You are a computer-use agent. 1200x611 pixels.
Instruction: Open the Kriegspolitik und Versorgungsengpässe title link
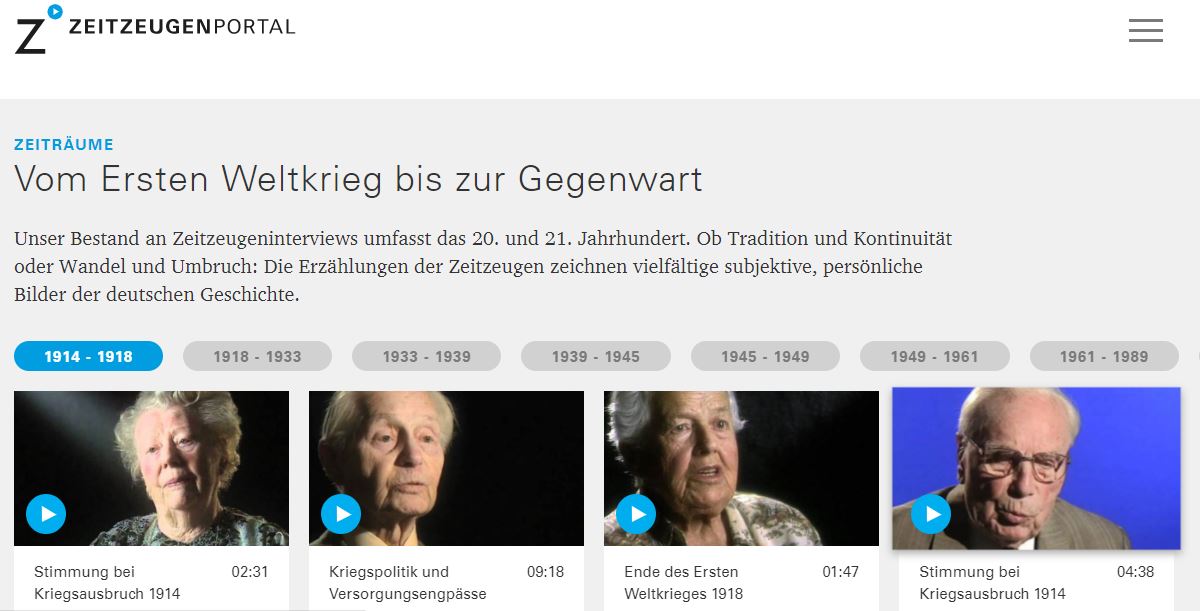pos(408,582)
